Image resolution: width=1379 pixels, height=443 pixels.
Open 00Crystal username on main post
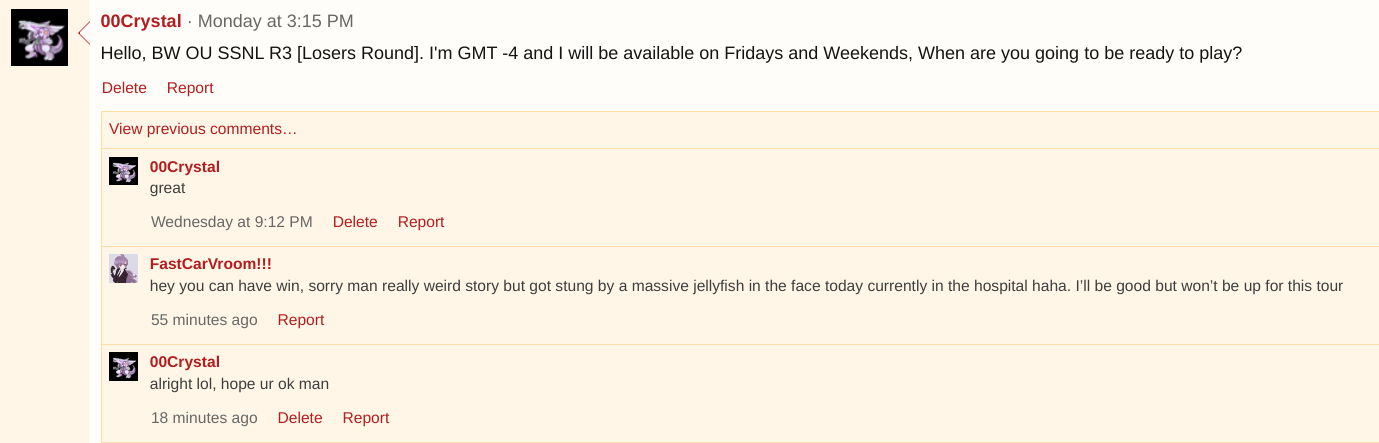coord(141,21)
